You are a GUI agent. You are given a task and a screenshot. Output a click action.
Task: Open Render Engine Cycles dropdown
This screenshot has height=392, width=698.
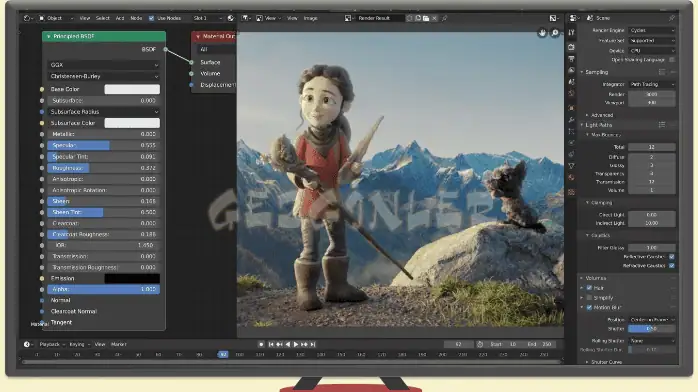(x=652, y=30)
